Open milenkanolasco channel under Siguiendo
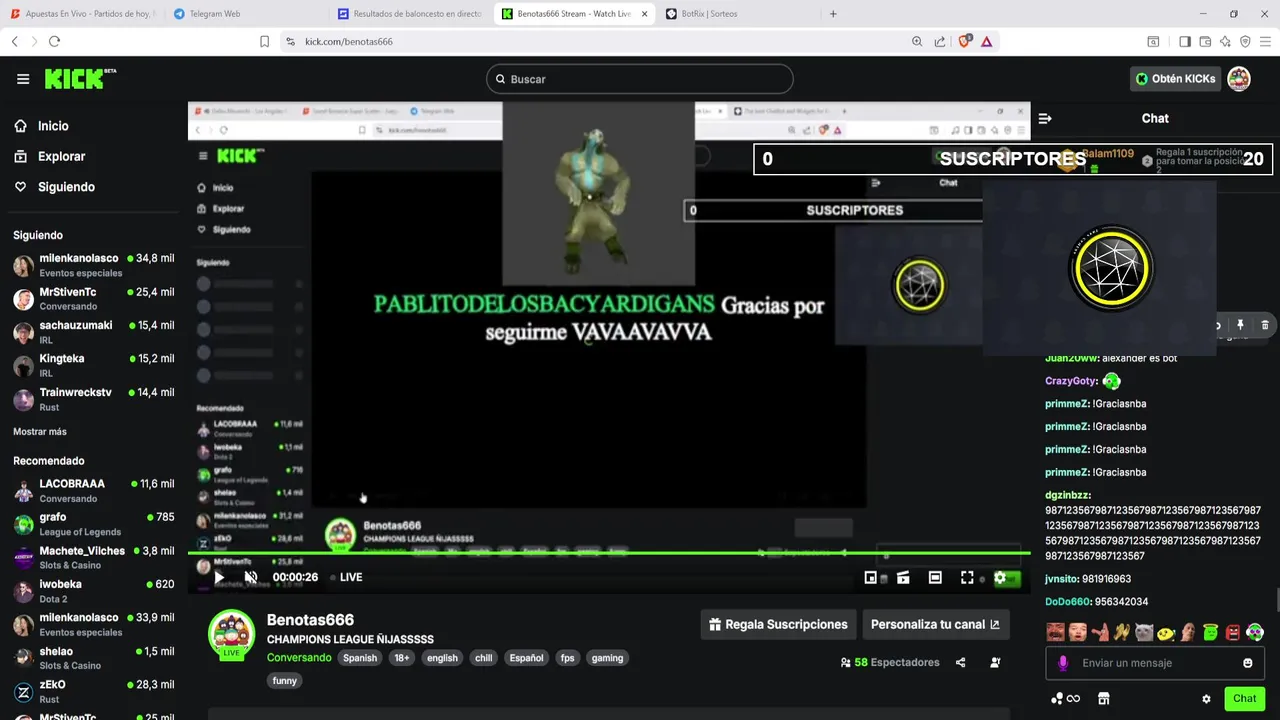Image resolution: width=1280 pixels, height=720 pixels. click(94, 265)
